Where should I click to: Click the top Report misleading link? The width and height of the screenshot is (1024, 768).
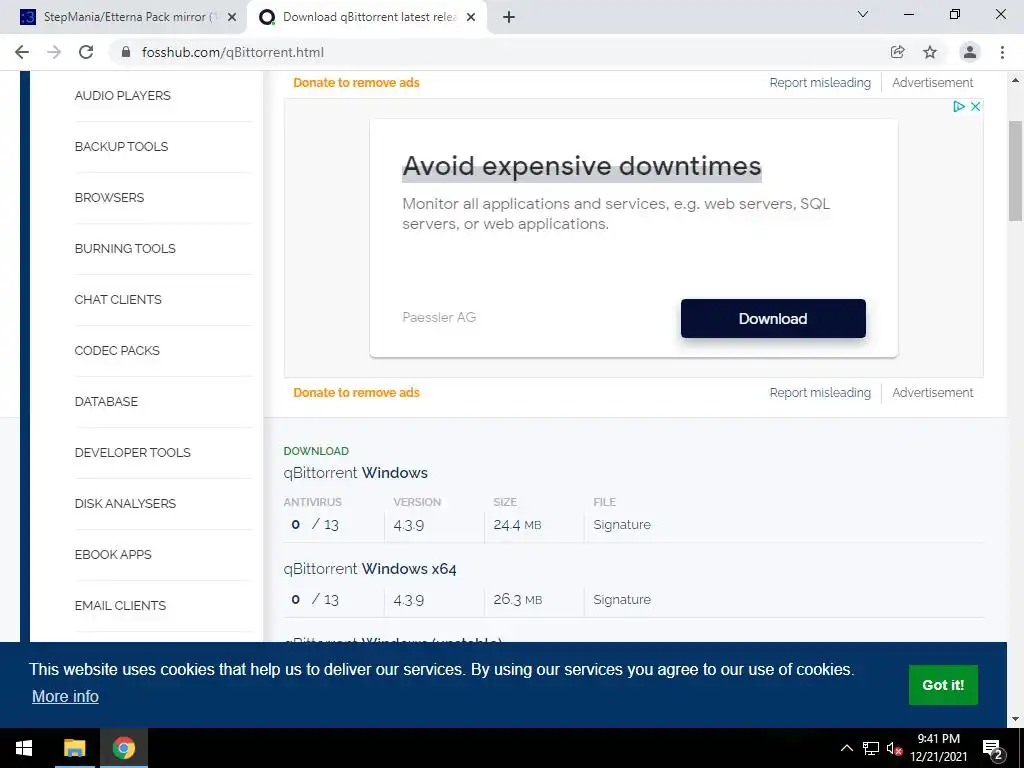pos(820,83)
